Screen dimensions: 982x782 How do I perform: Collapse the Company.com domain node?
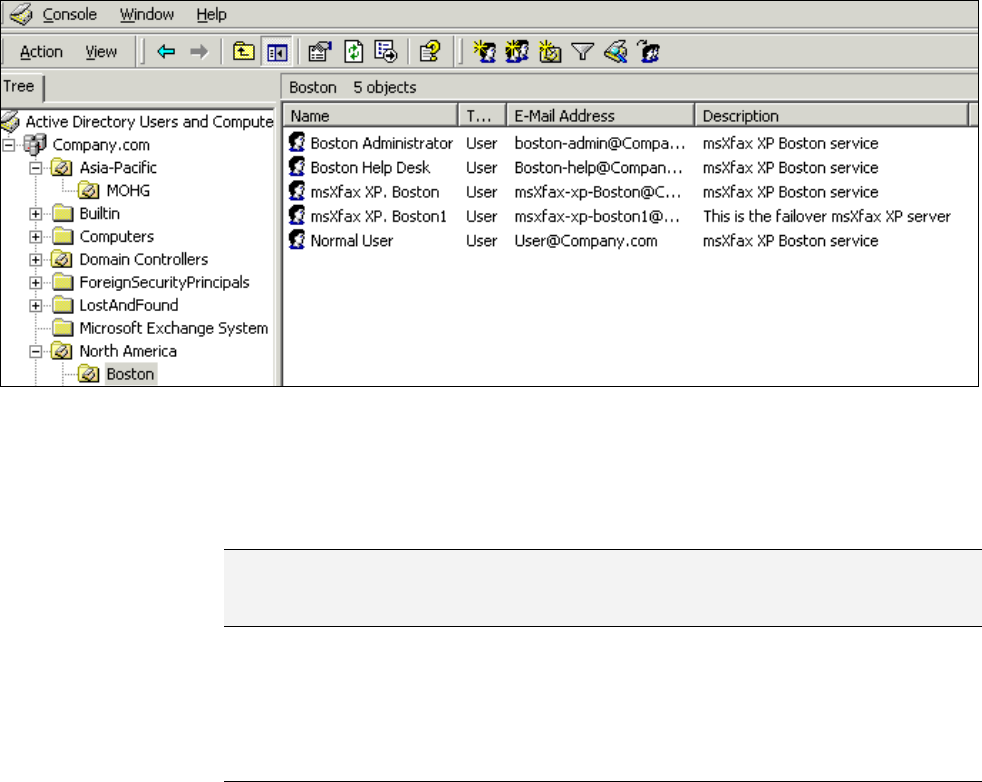(9, 145)
